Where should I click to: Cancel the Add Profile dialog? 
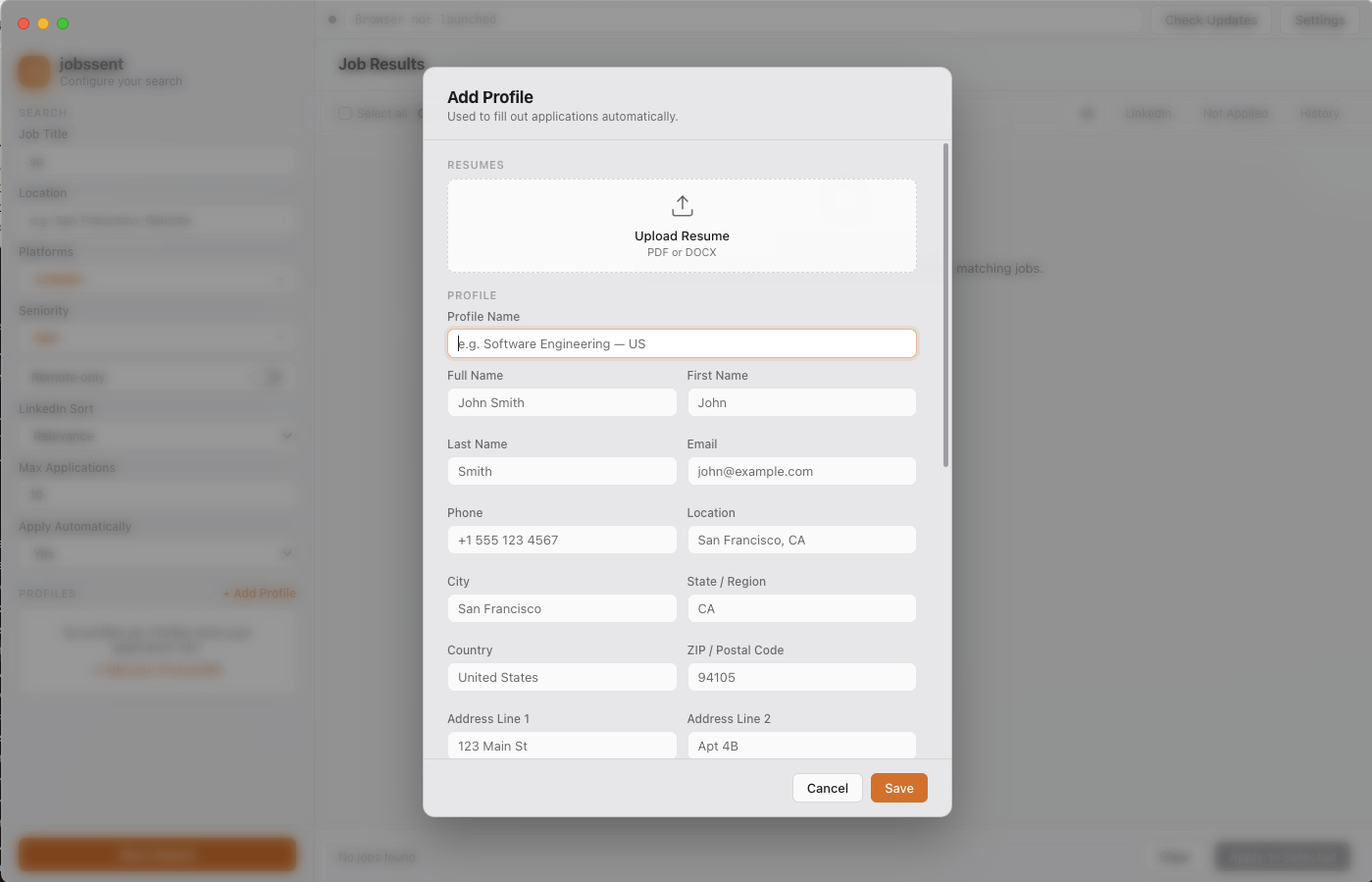827,788
